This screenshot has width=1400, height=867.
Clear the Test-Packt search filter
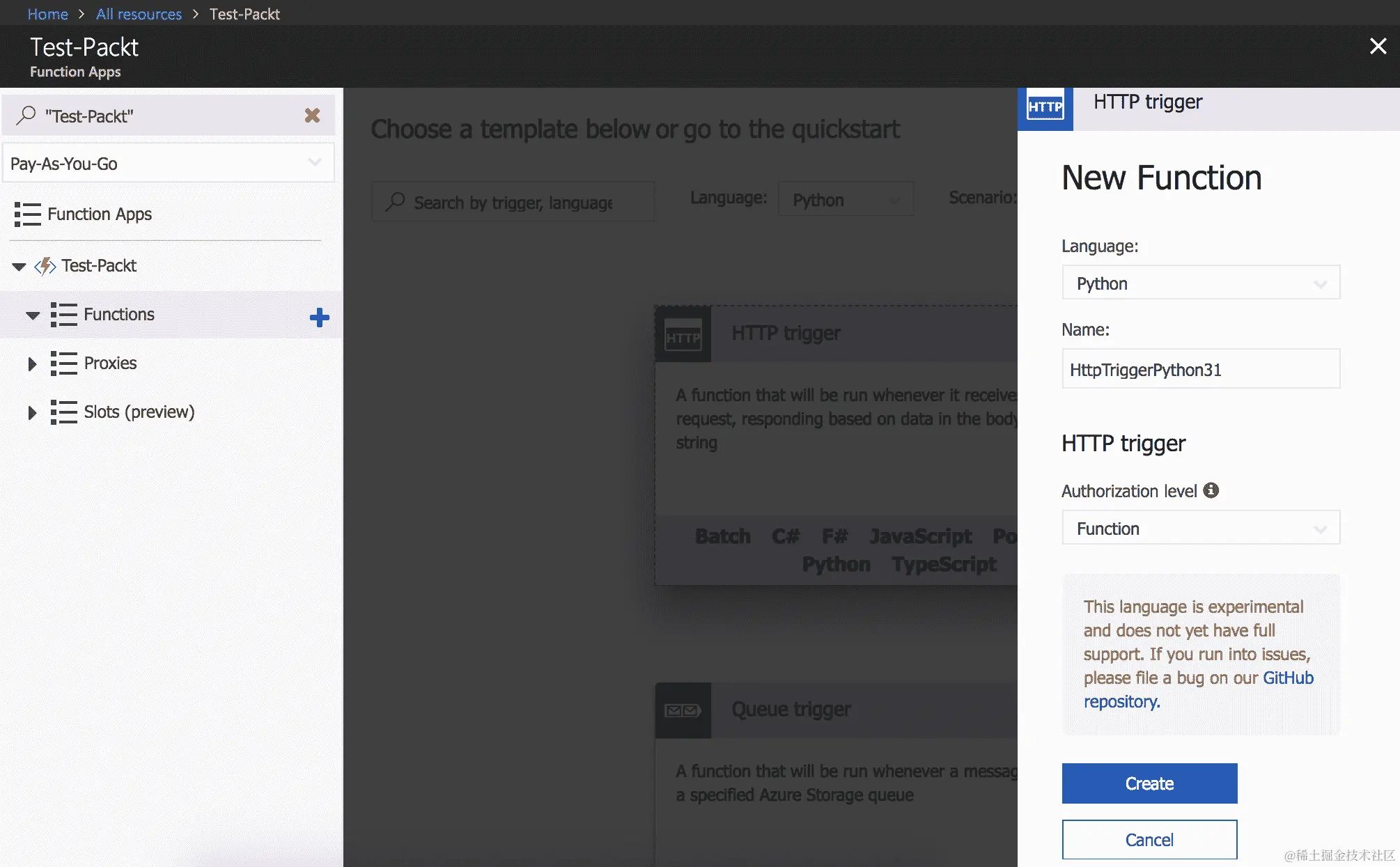(x=312, y=116)
